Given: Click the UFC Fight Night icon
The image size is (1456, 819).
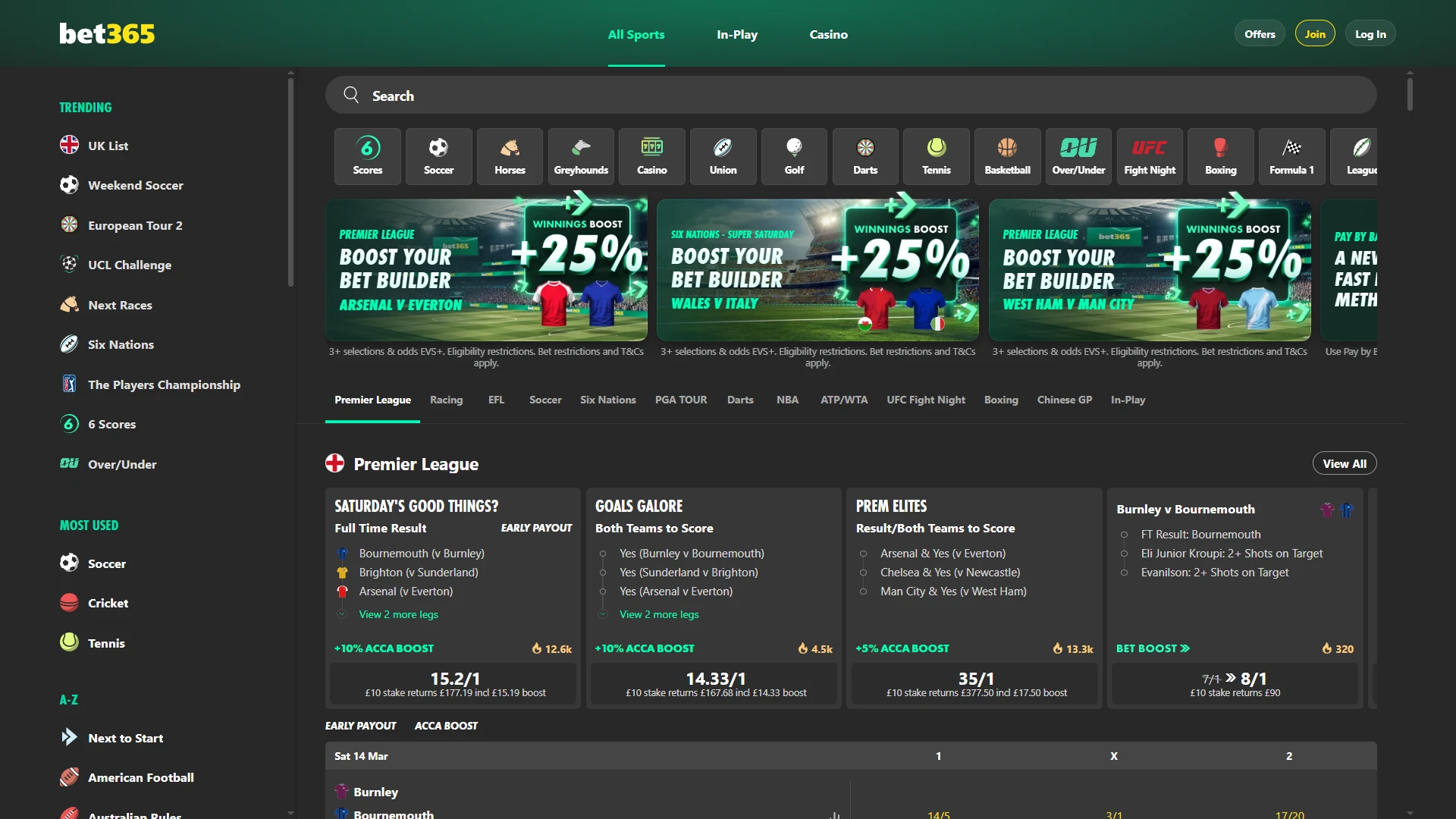Looking at the screenshot, I should 1149,155.
